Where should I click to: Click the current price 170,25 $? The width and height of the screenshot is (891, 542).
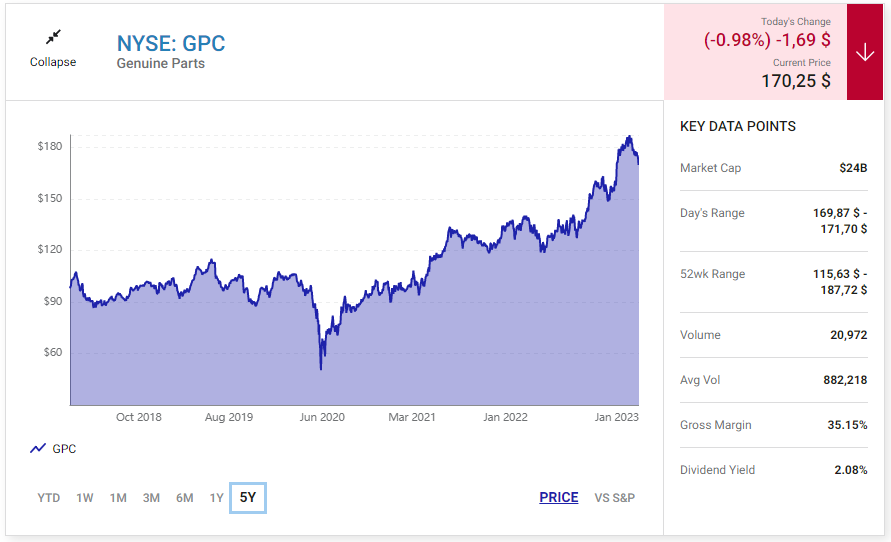[796, 81]
